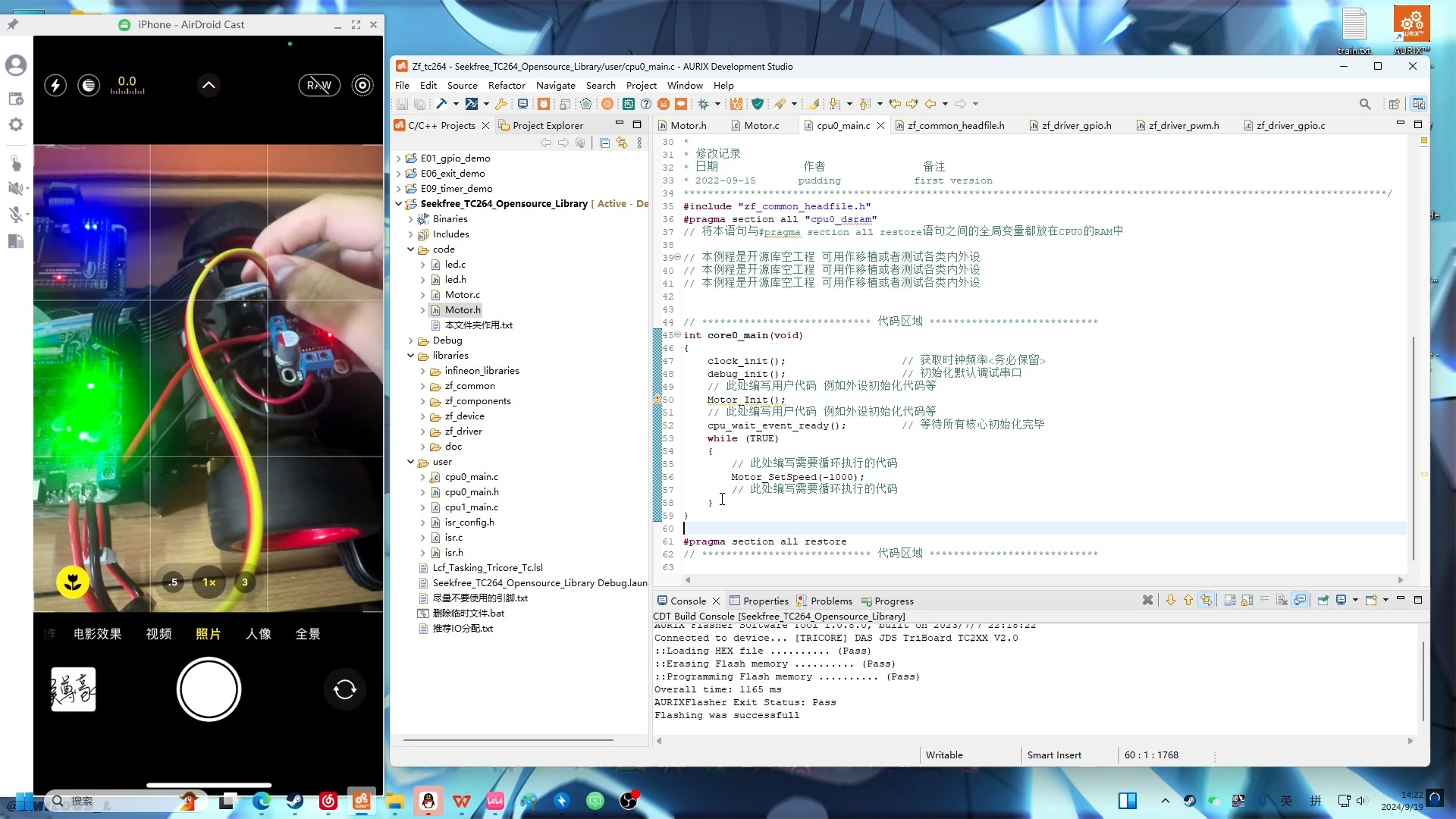Image resolution: width=1456 pixels, height=819 pixels.
Task: Open dropdown arrow beside Build hammer
Action: tap(456, 104)
